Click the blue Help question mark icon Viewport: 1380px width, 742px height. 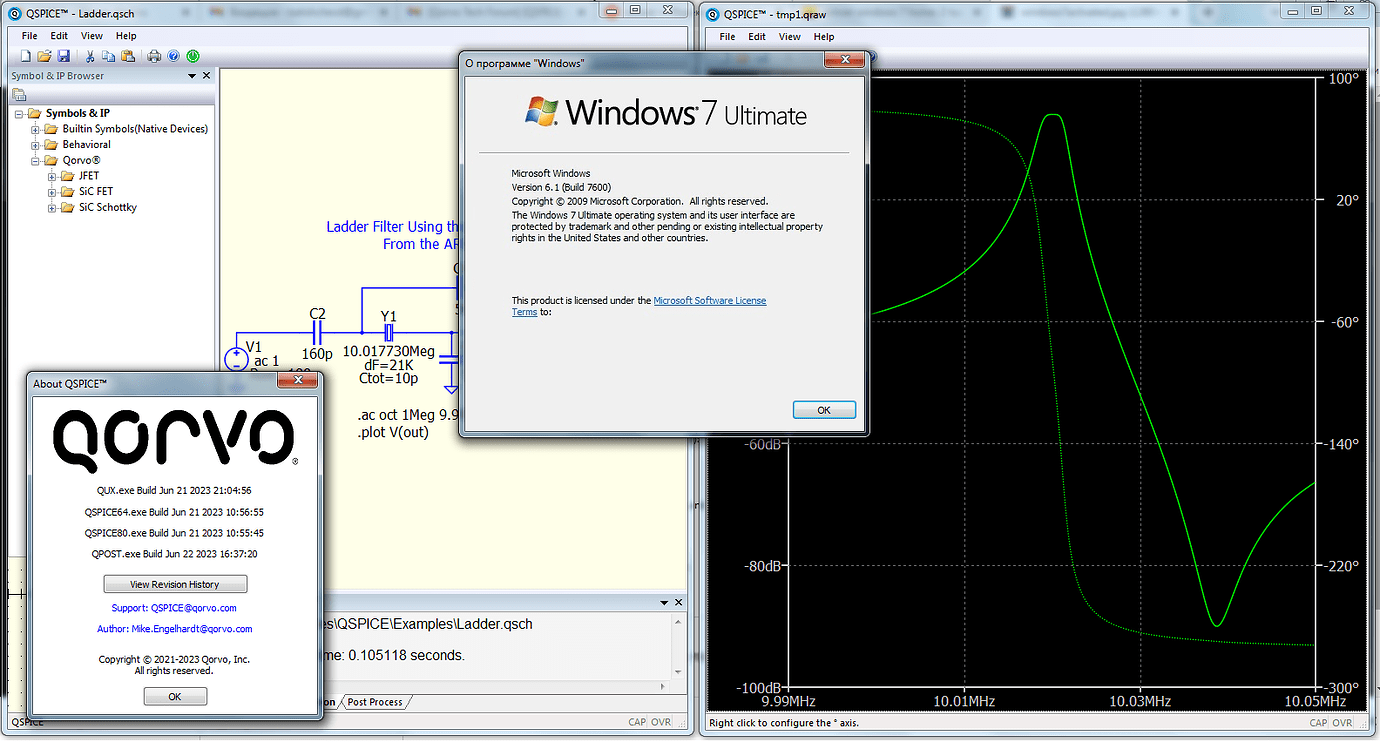(x=173, y=56)
